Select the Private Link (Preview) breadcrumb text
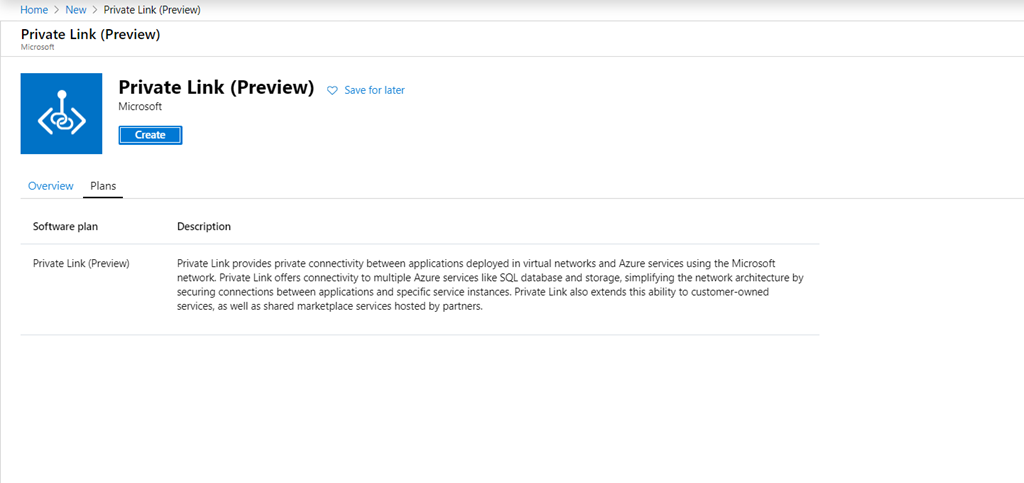This screenshot has width=1024, height=483. 152,10
